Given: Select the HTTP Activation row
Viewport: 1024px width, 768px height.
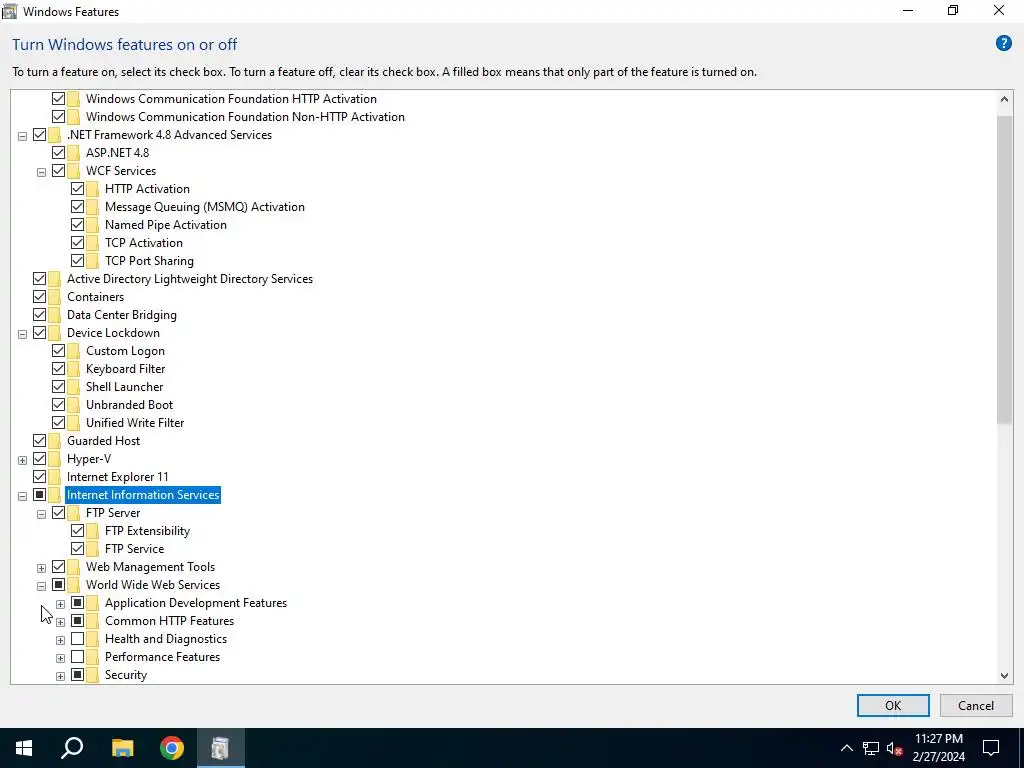Looking at the screenshot, I should (147, 189).
